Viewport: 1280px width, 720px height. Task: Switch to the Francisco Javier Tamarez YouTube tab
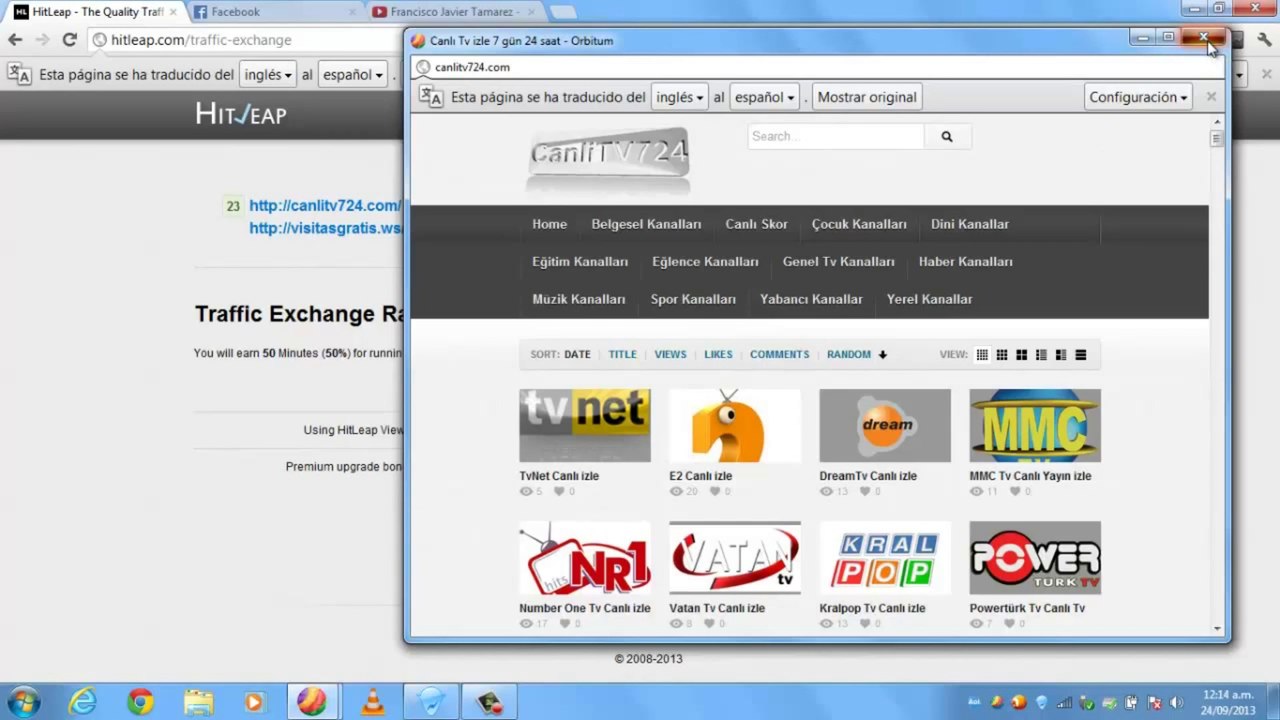coord(453,12)
